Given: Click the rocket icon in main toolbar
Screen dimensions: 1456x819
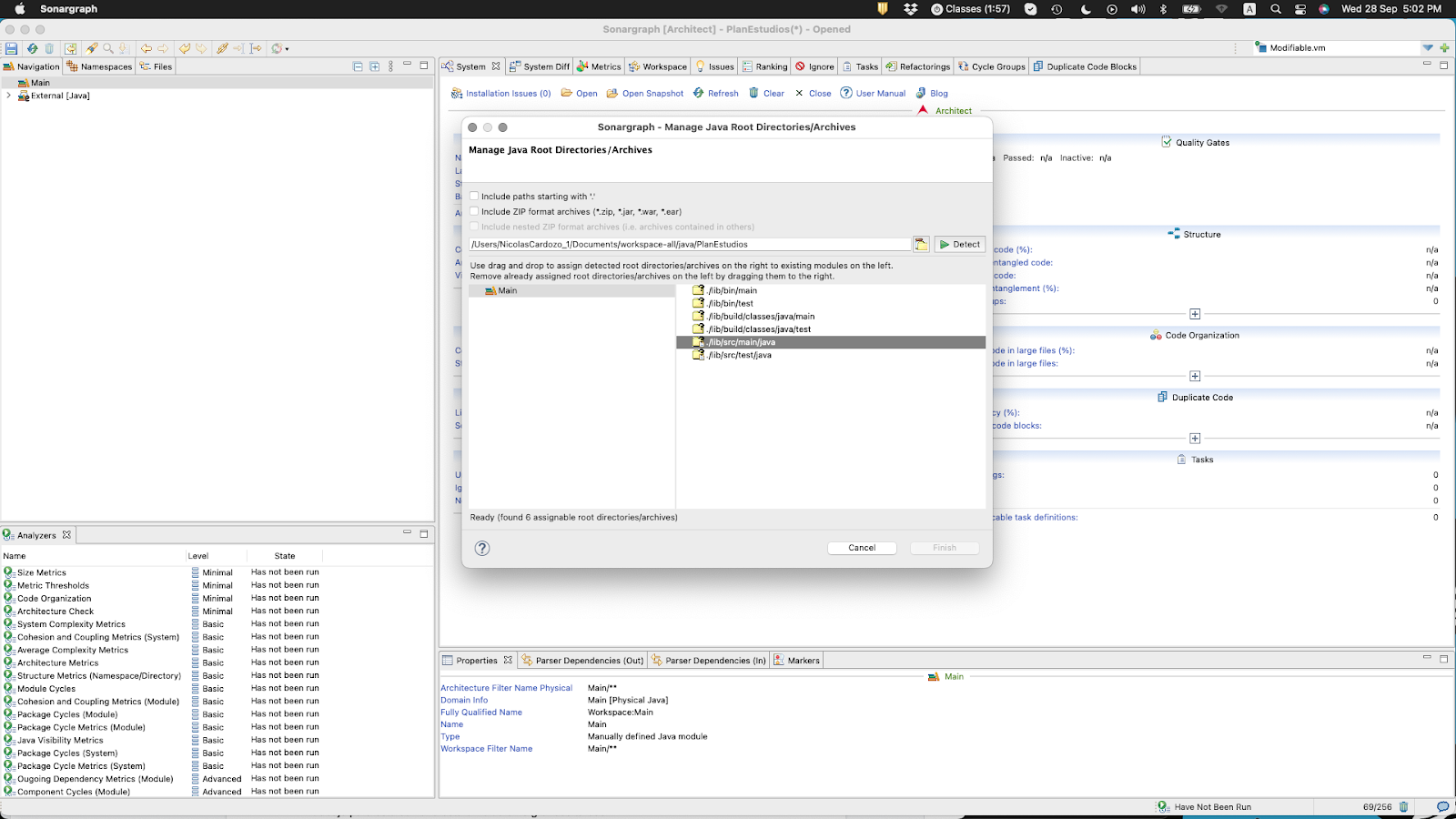Looking at the screenshot, I should tap(92, 48).
